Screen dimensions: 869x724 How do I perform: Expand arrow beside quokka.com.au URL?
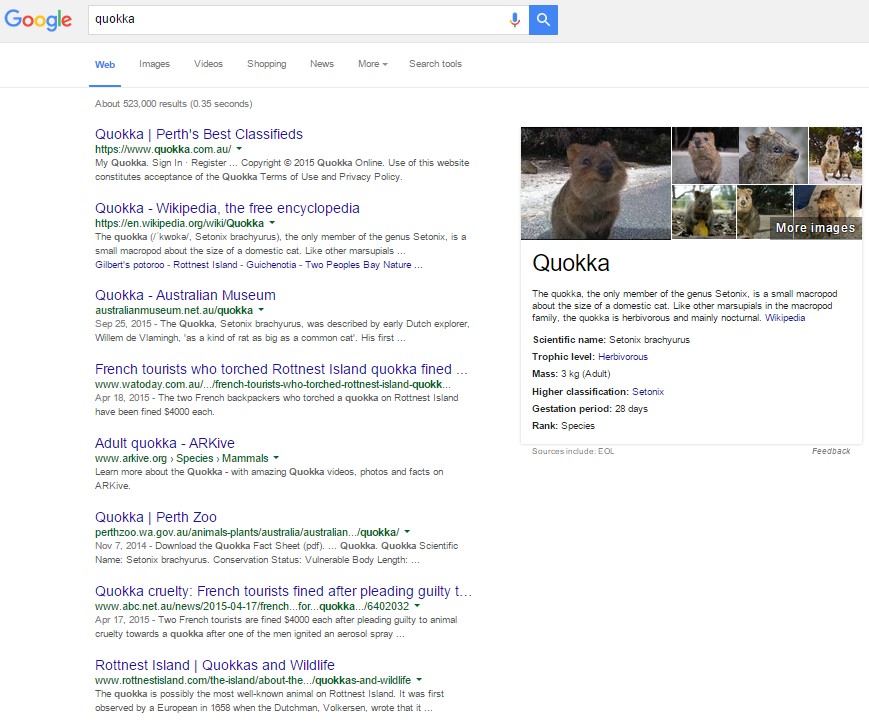pyautogui.click(x=239, y=149)
